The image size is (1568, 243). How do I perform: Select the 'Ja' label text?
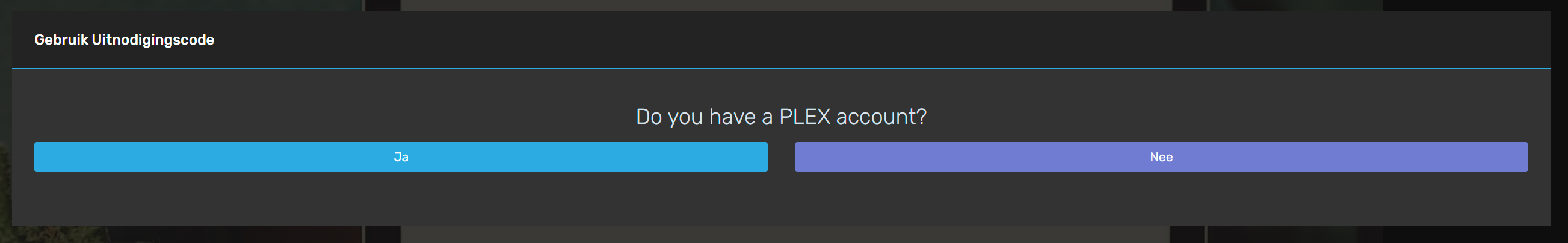[401, 157]
